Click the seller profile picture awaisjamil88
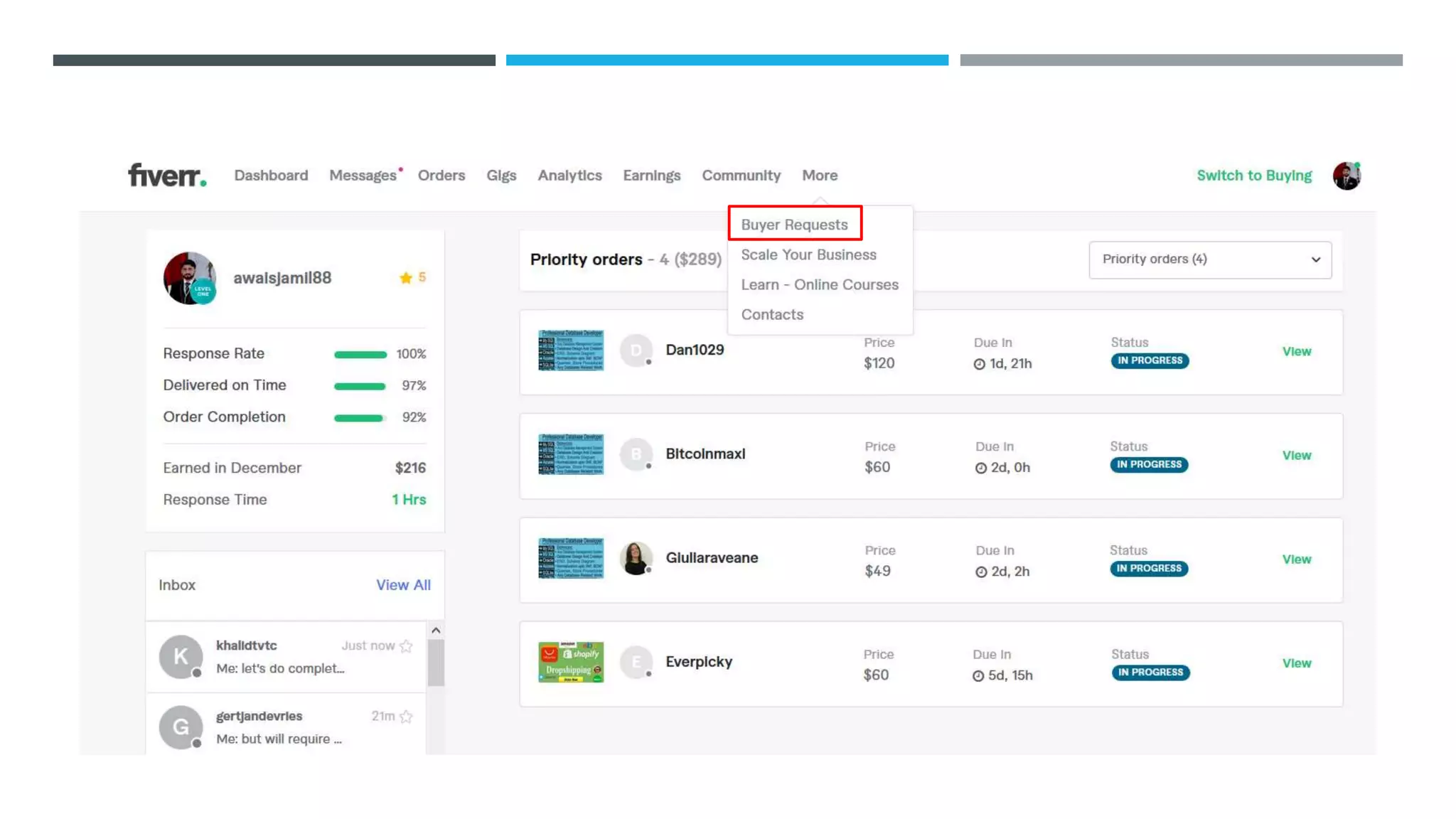The height and width of the screenshot is (819, 1456). (189, 278)
